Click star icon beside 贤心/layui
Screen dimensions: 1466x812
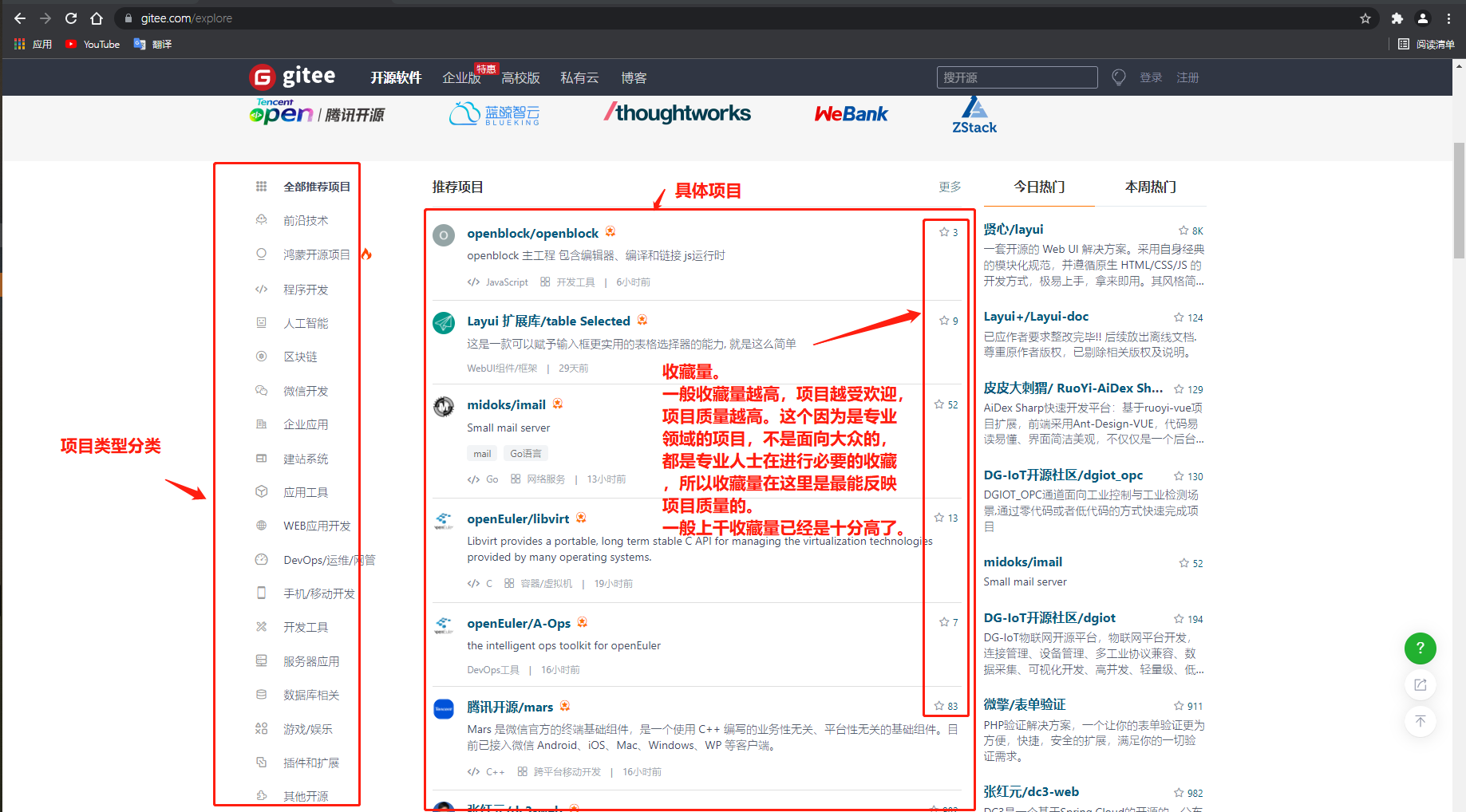tap(1183, 231)
